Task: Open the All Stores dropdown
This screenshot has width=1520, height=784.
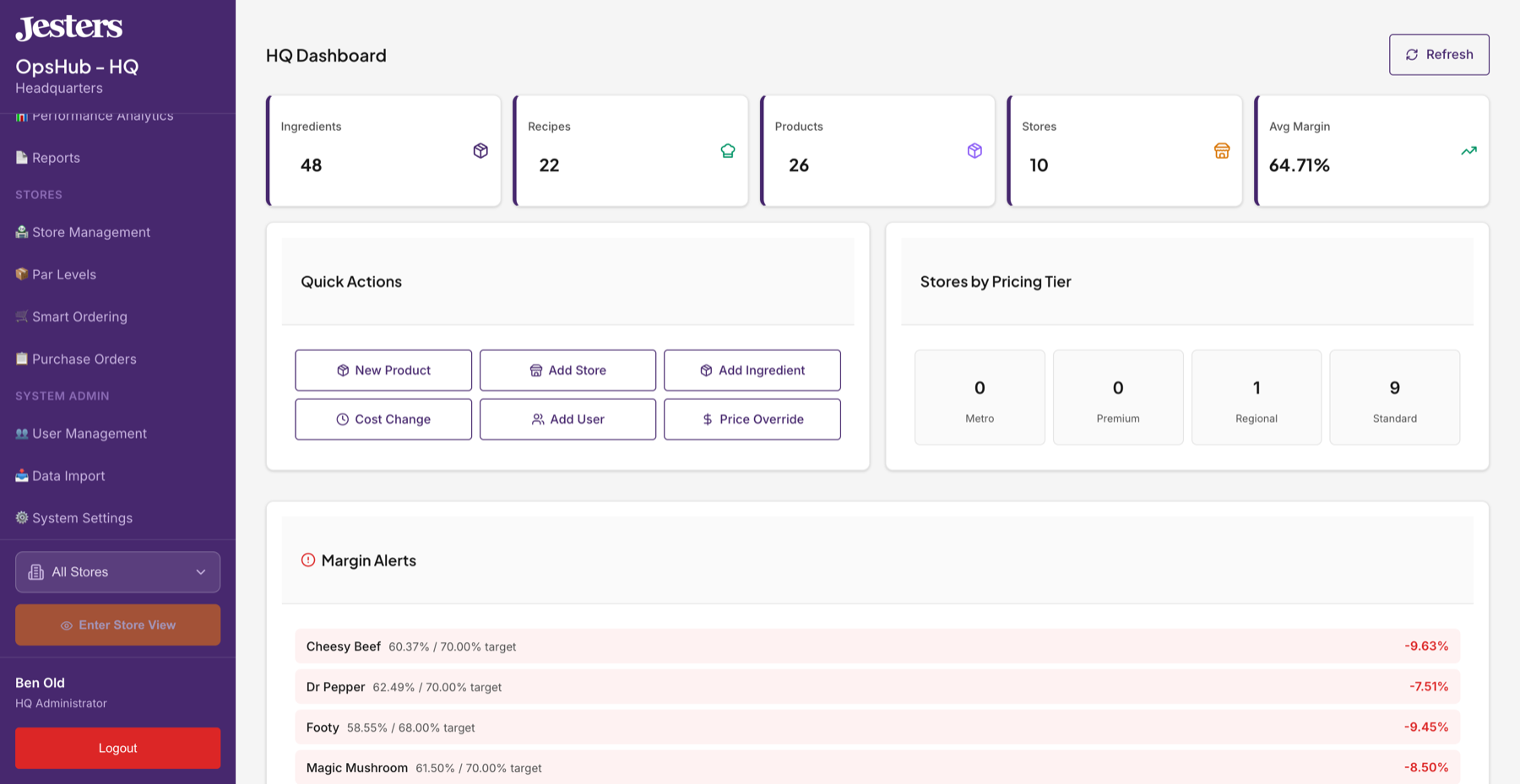Action: tap(117, 571)
